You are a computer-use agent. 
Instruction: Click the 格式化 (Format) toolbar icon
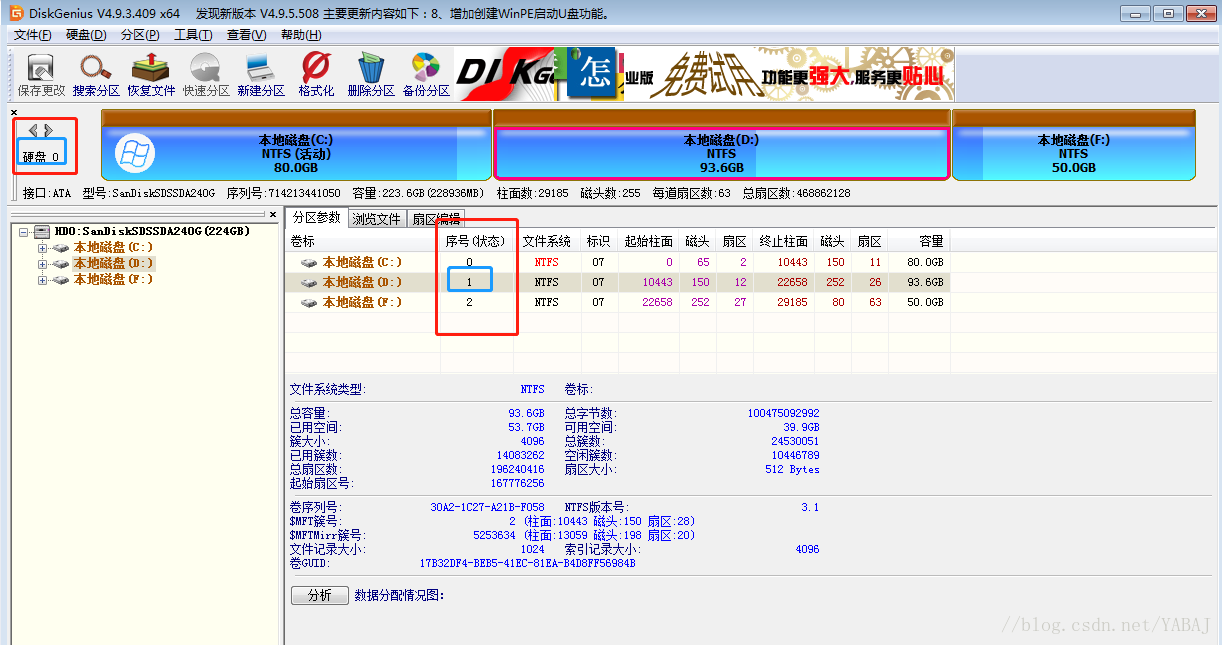click(x=316, y=74)
